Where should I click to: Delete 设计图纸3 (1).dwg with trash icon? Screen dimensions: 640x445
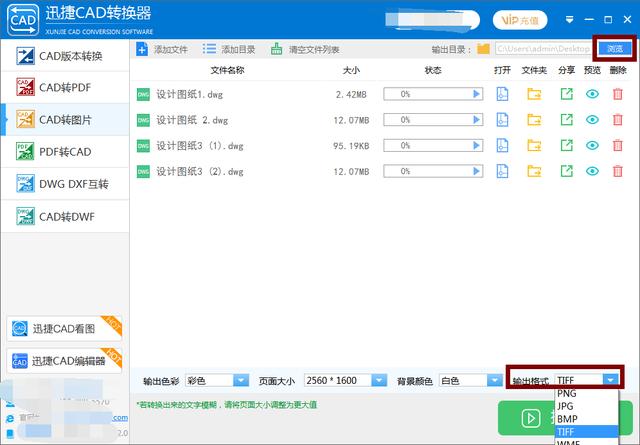pyautogui.click(x=618, y=146)
